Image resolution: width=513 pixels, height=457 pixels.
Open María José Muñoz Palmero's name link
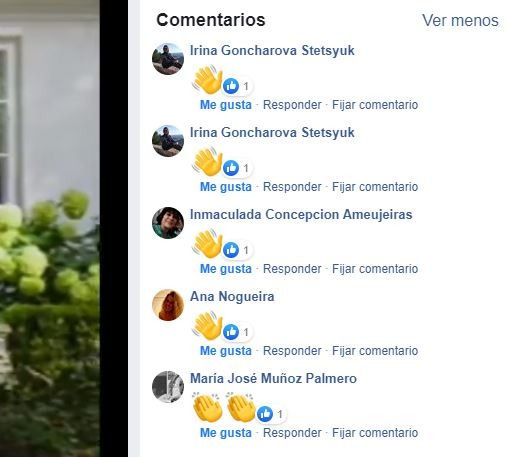pos(273,379)
